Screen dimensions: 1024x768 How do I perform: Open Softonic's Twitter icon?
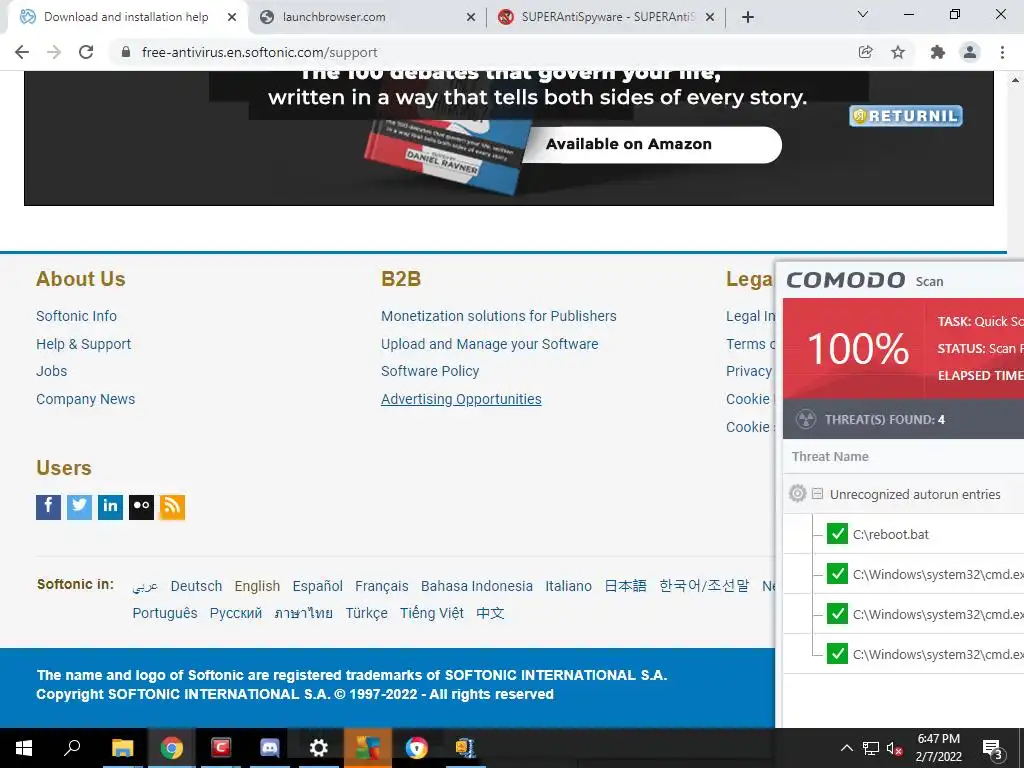pos(80,507)
